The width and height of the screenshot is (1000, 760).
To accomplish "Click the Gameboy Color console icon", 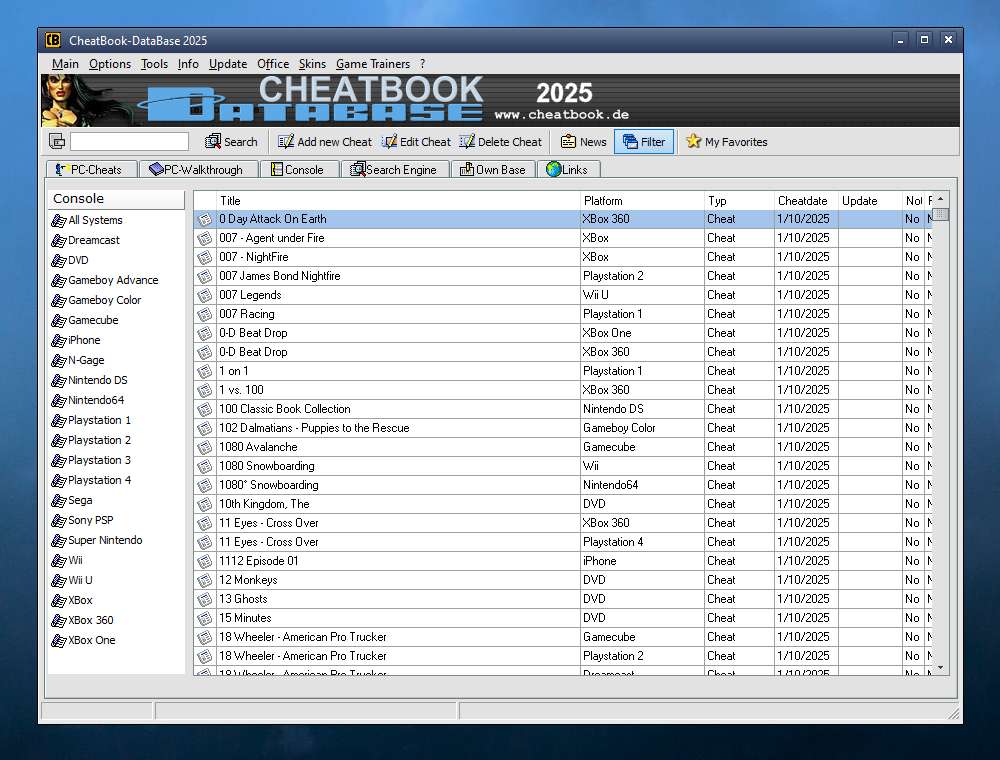I will [x=59, y=300].
